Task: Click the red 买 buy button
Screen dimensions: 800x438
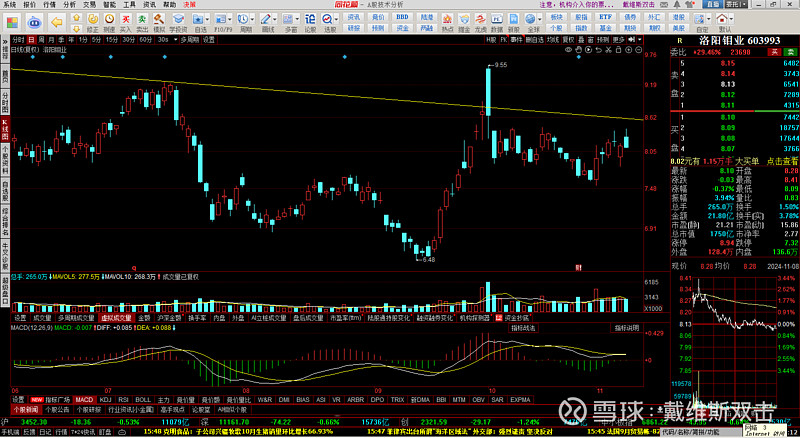Action: [774, 52]
